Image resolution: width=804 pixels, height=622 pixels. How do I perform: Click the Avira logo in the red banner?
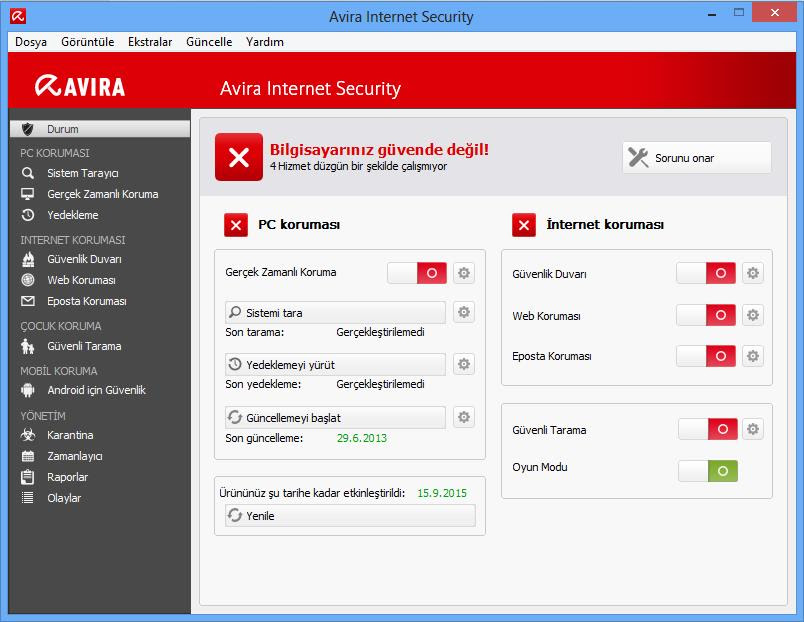80,86
